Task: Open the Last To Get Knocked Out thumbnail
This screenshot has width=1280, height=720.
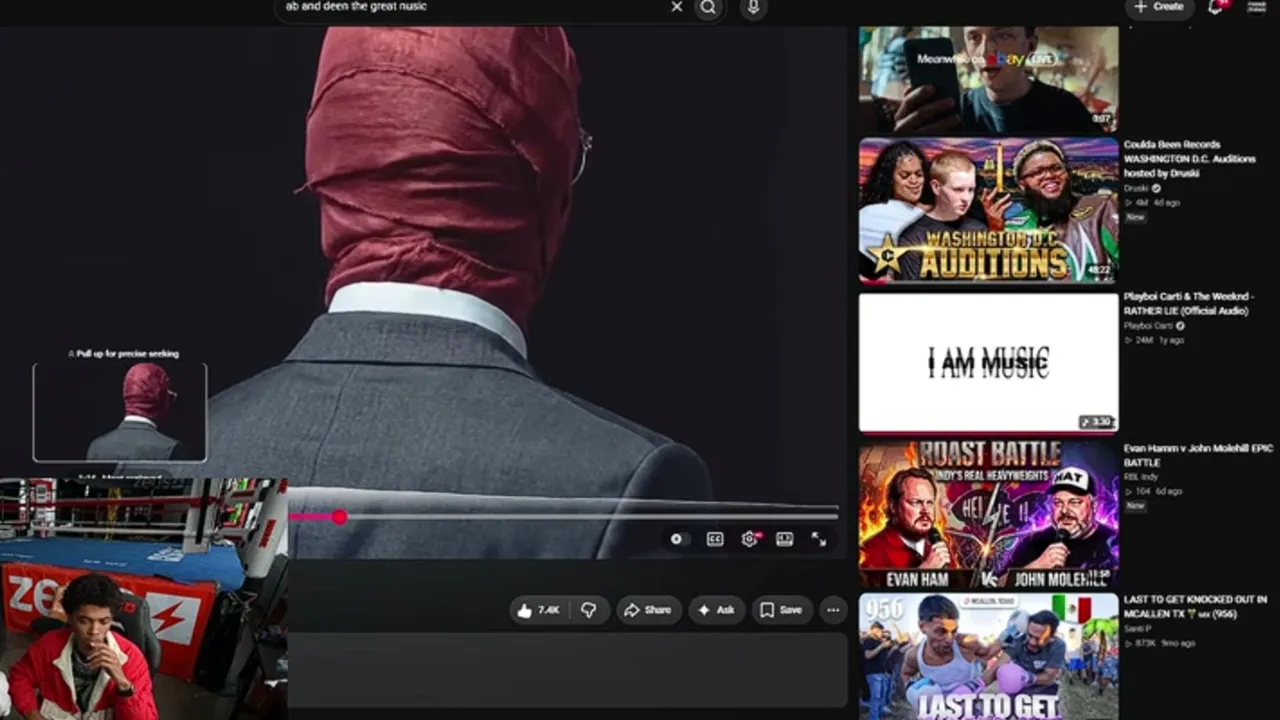Action: click(x=988, y=656)
